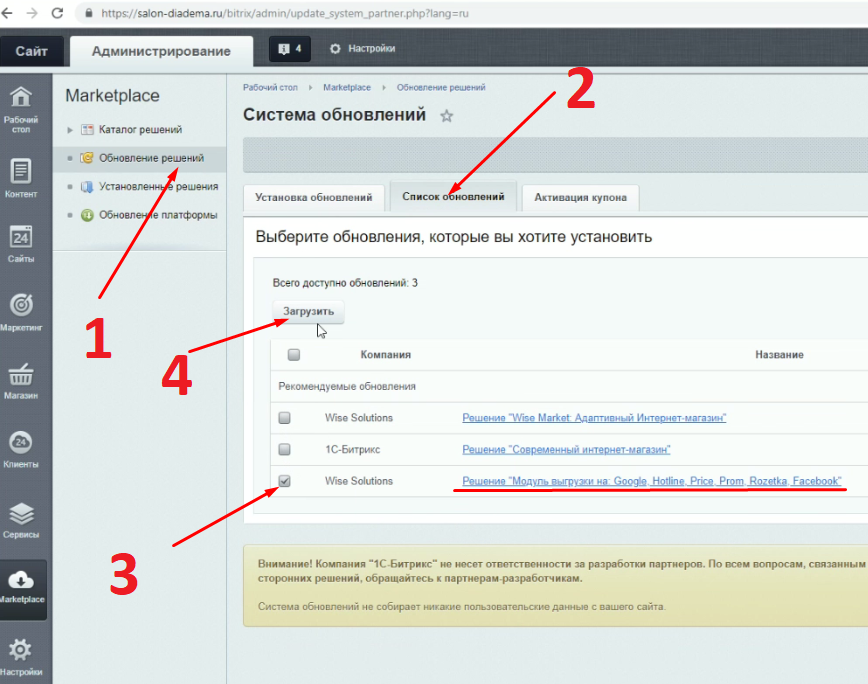868x684 pixels.
Task: Click the browser back arrow
Action: (7, 13)
